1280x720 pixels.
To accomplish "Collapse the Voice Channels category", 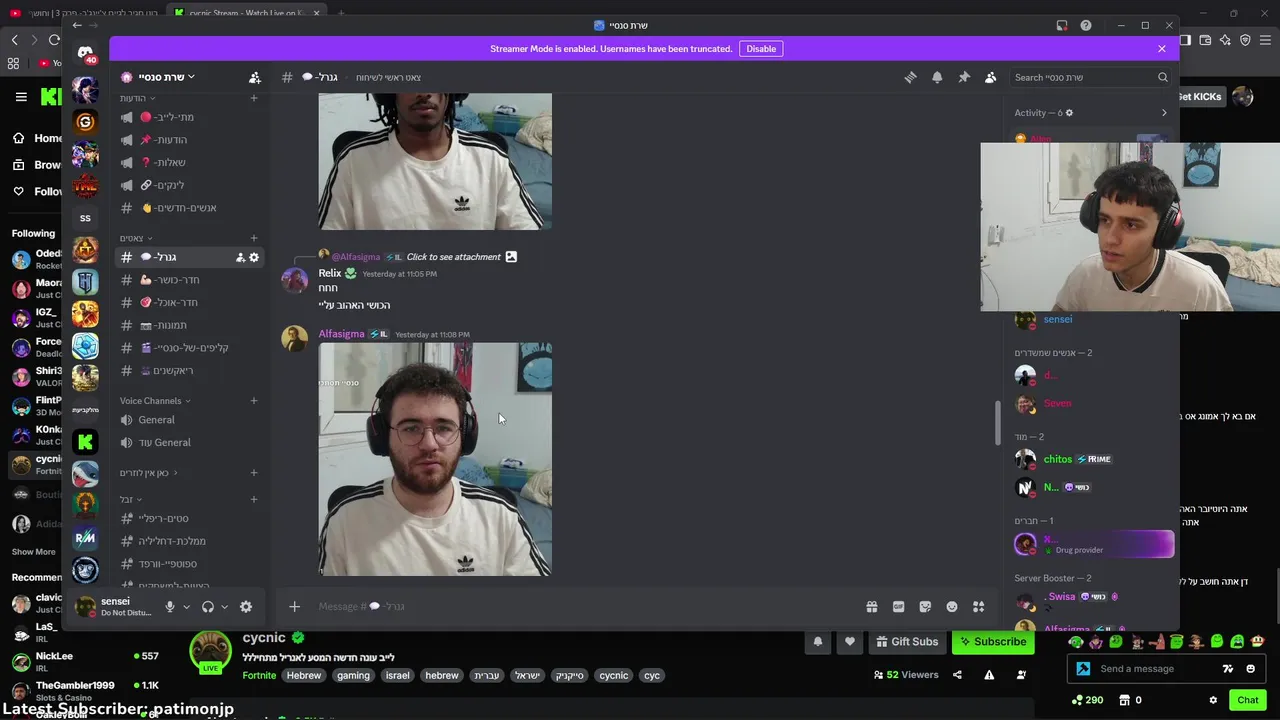I will [155, 401].
